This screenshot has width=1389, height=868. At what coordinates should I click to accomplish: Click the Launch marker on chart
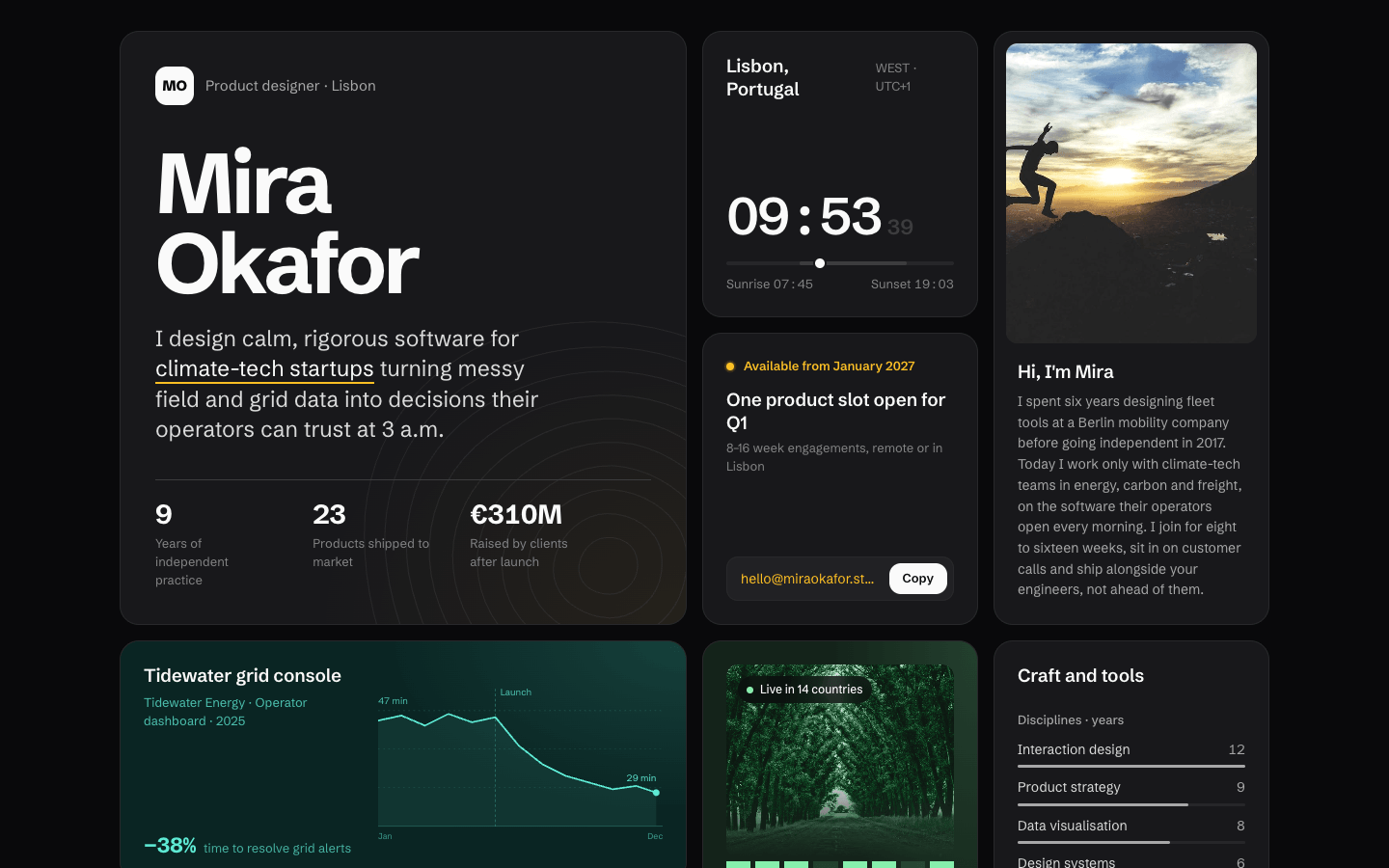515,692
